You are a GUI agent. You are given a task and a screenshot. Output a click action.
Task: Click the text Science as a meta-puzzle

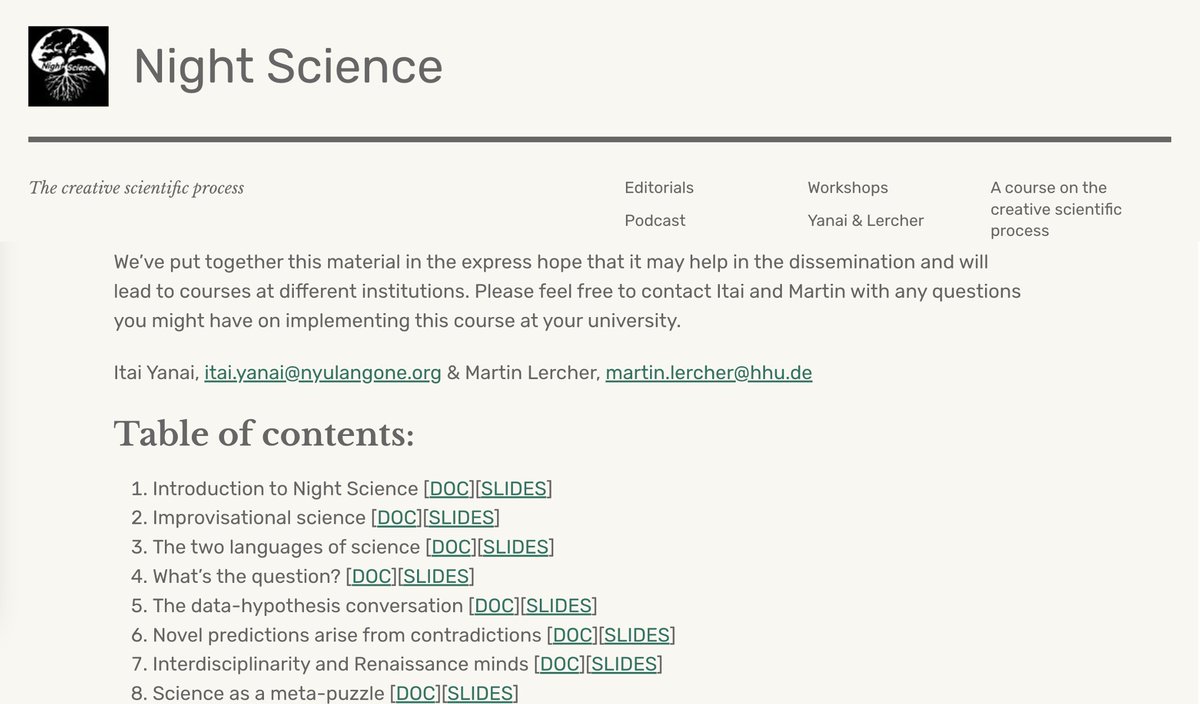tap(268, 693)
